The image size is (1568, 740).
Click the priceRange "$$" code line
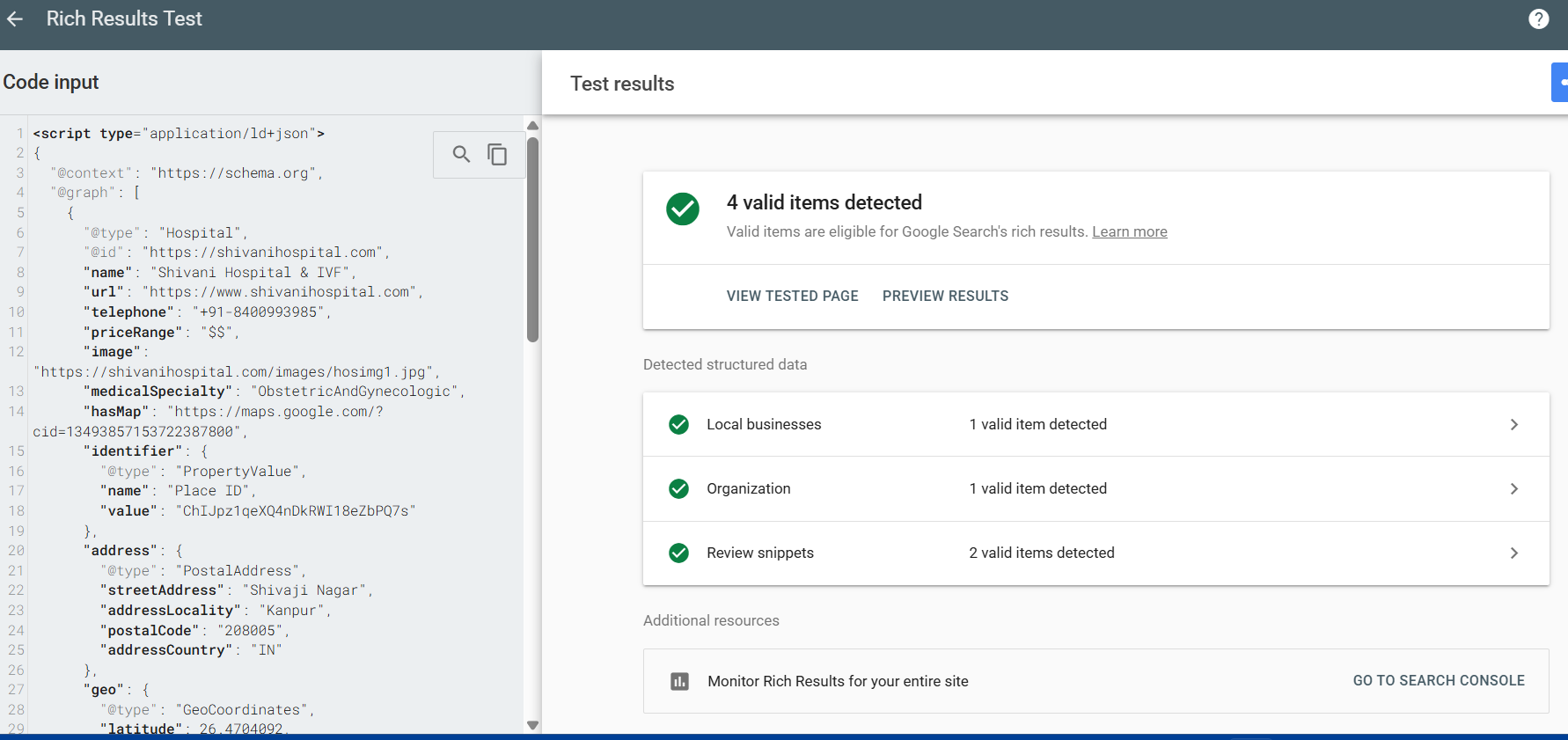[x=162, y=333]
